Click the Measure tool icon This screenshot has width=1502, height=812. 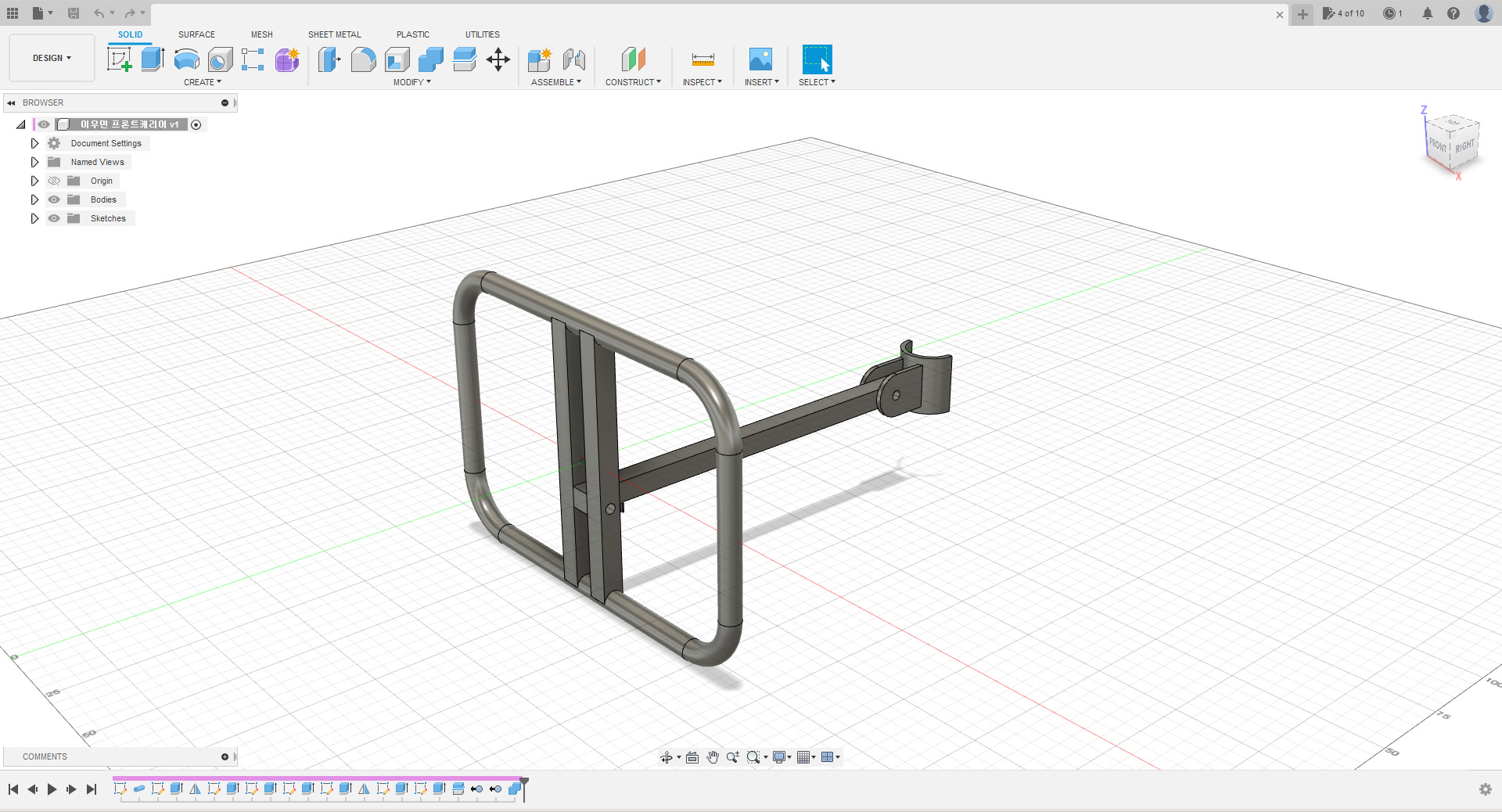702,59
